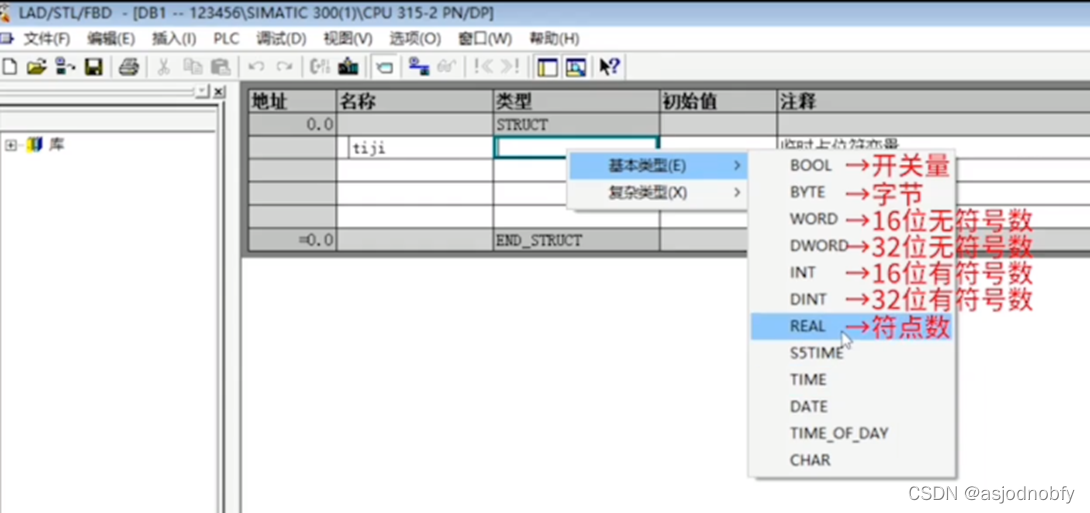
Task: Click the Paste clipboard icon
Action: (x=220, y=67)
